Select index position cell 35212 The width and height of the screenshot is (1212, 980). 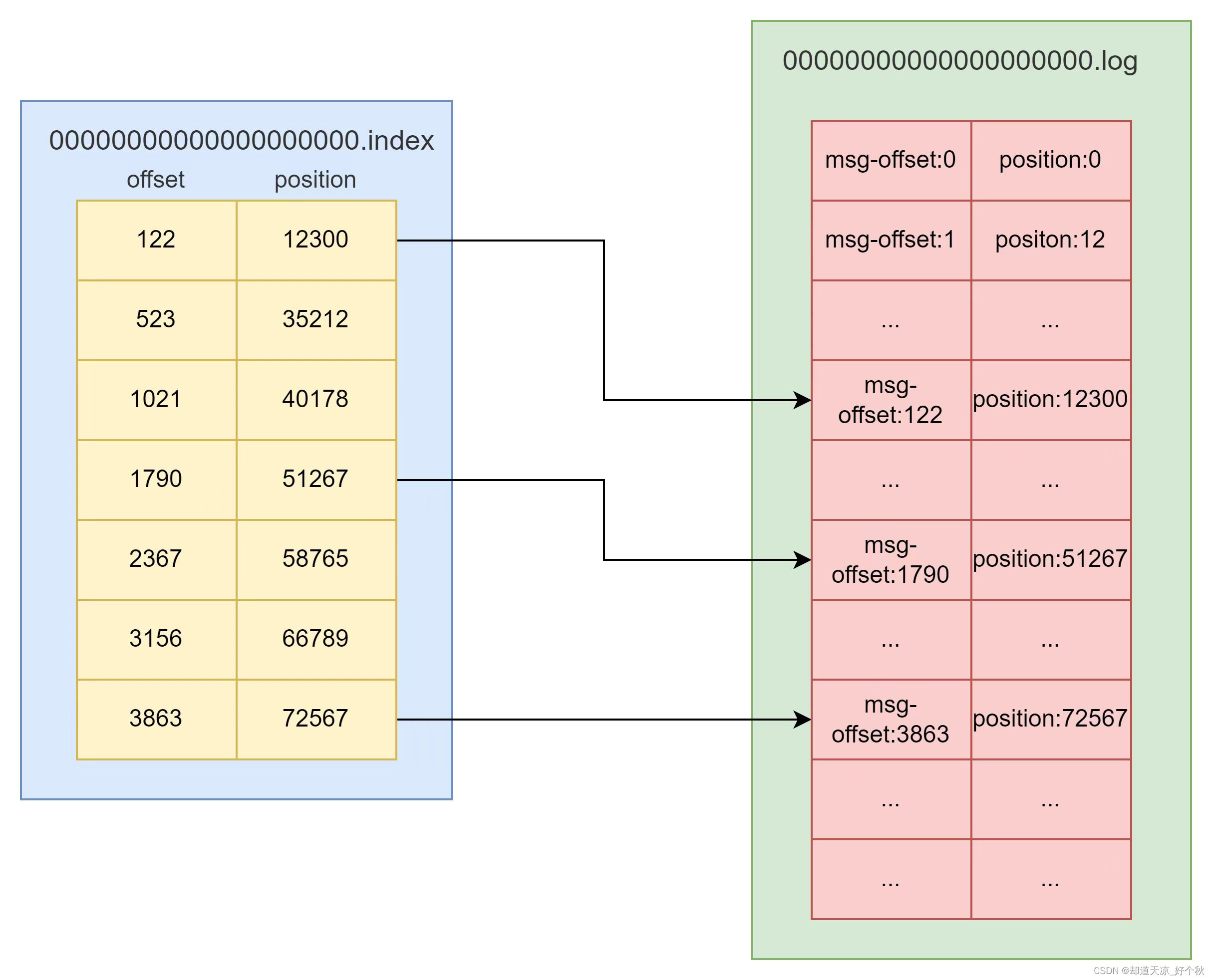[316, 320]
